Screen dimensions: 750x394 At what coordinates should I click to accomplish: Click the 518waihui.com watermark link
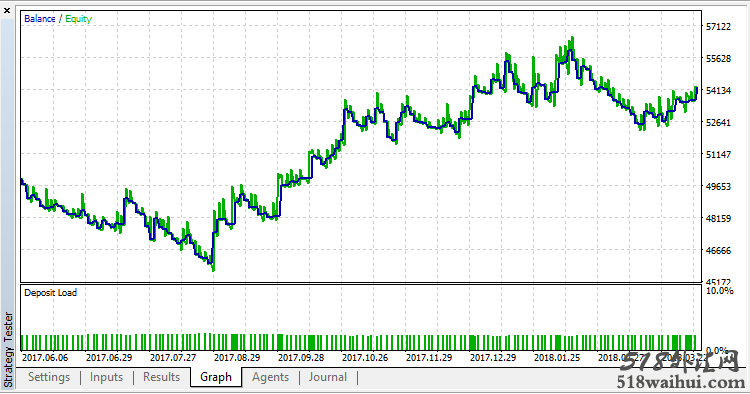coord(681,382)
